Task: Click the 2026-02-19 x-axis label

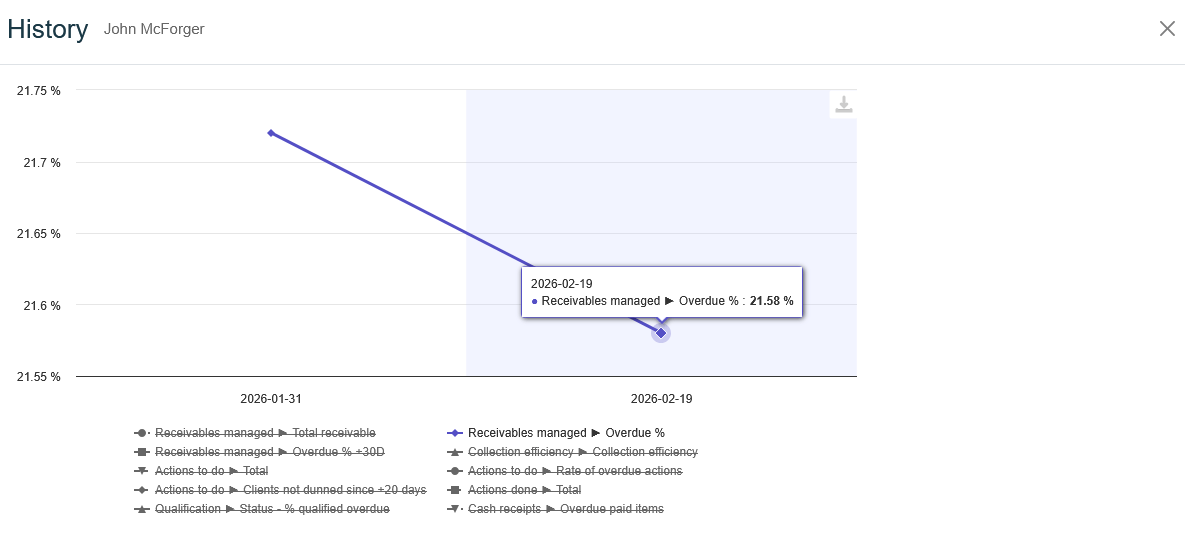Action: [x=661, y=398]
